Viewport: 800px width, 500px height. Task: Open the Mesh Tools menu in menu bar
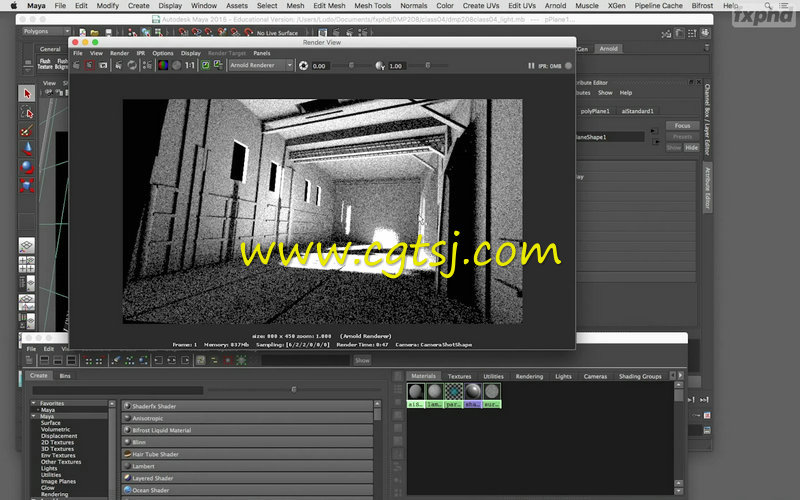click(372, 6)
